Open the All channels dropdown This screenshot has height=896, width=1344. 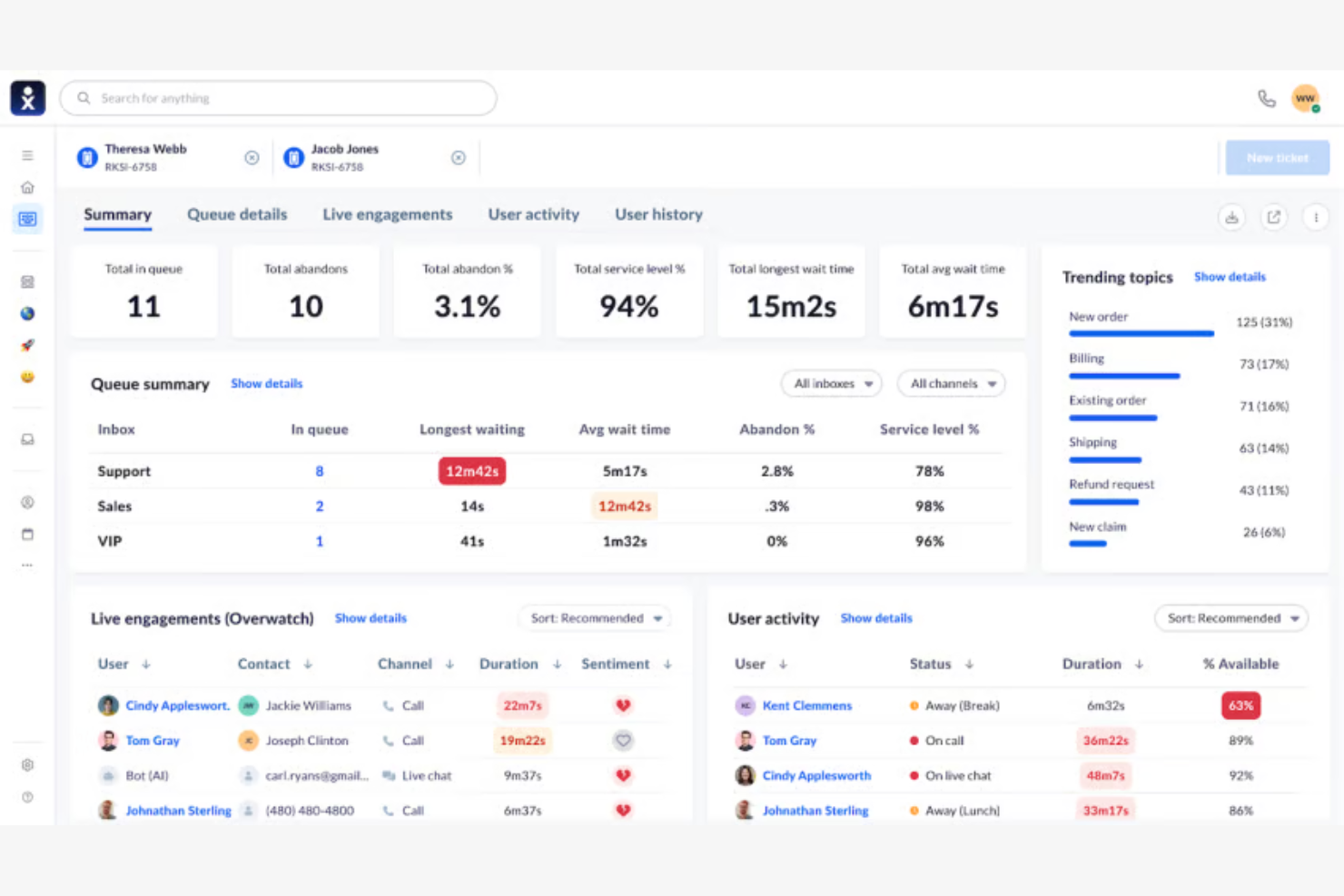point(950,383)
